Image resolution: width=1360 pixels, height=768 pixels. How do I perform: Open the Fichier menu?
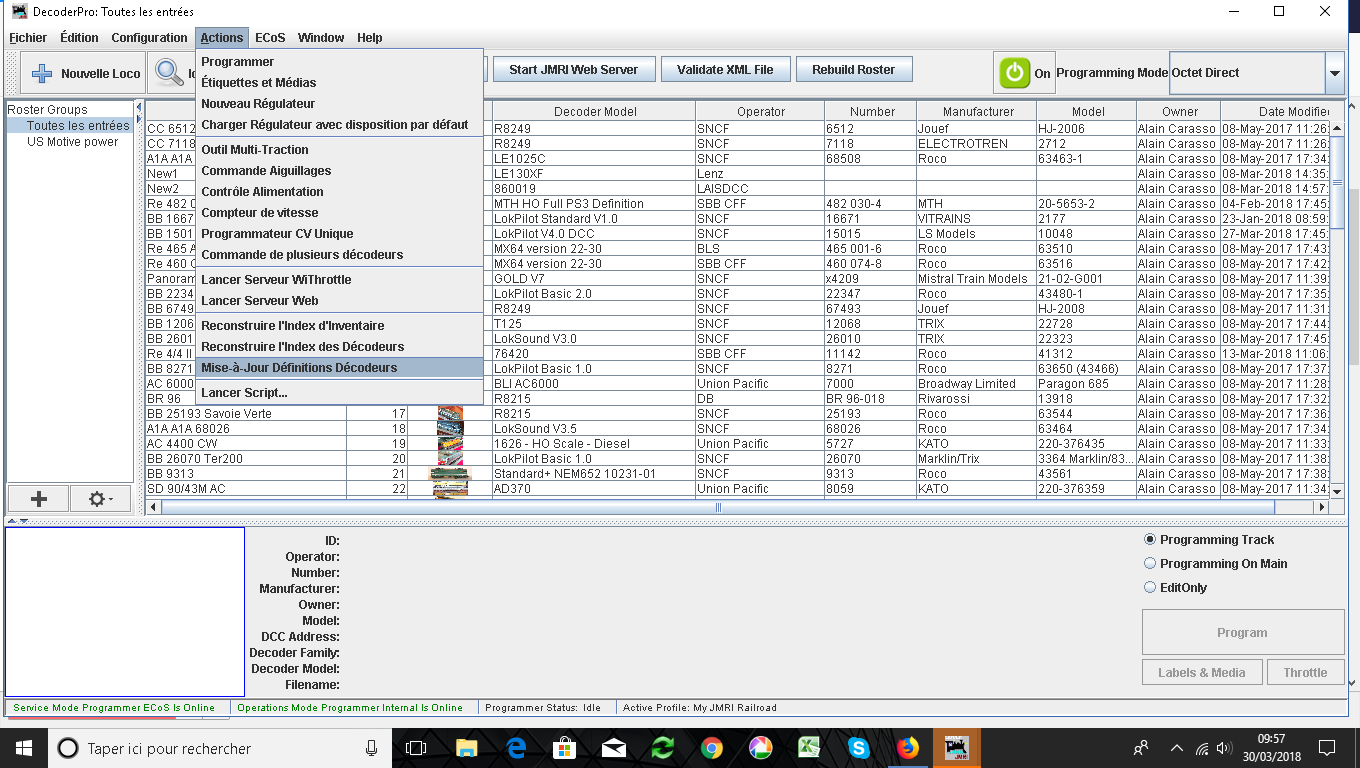point(28,38)
